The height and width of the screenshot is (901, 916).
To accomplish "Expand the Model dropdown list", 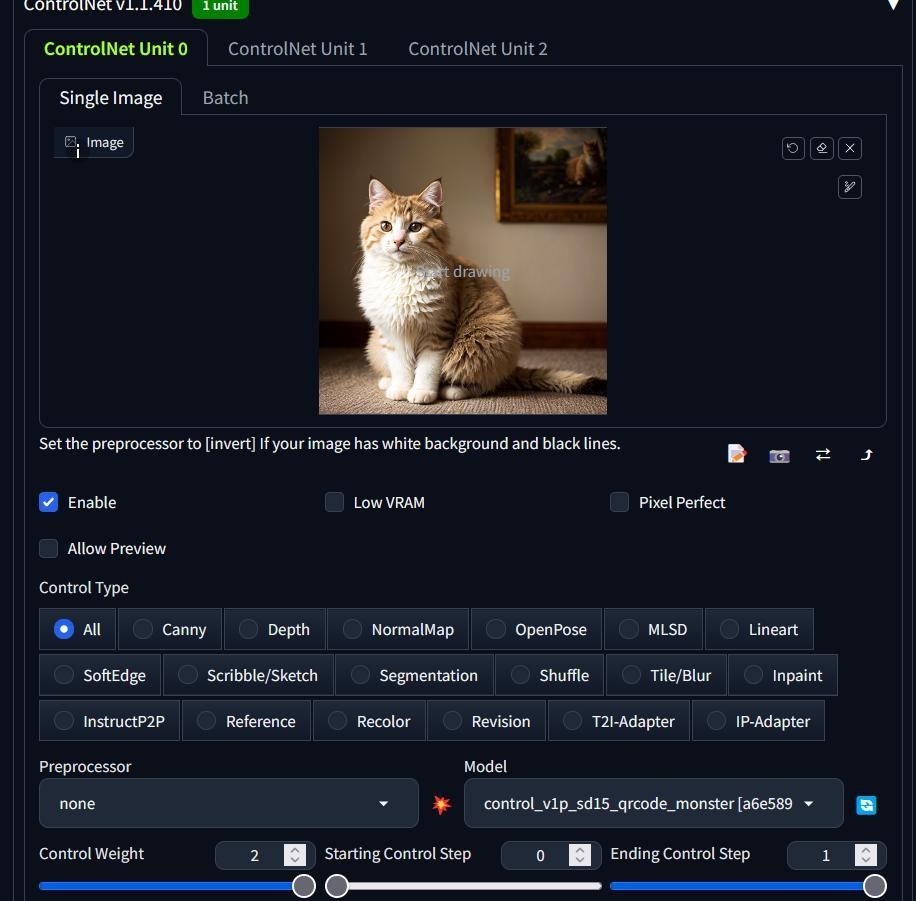I will pos(653,803).
